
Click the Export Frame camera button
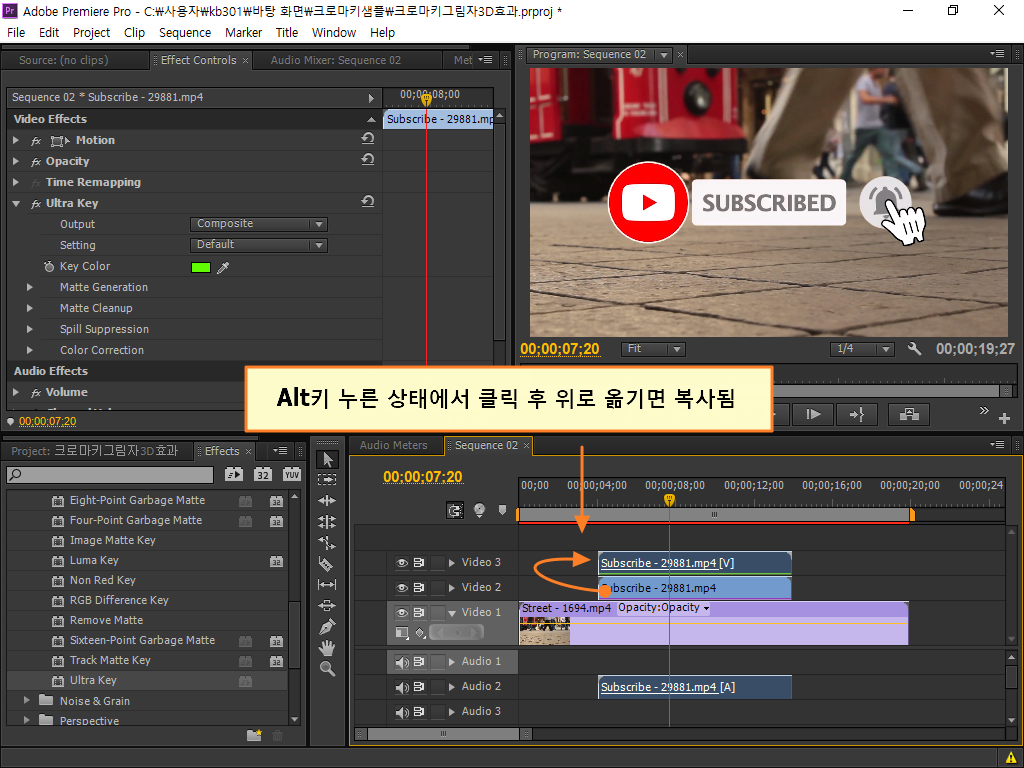(909, 414)
